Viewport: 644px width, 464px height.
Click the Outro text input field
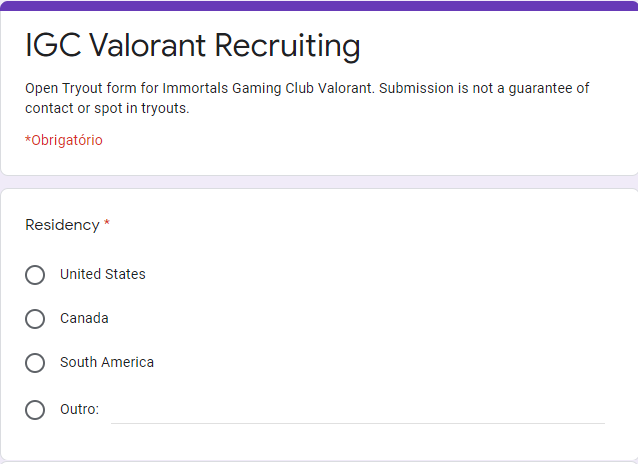coord(357,410)
